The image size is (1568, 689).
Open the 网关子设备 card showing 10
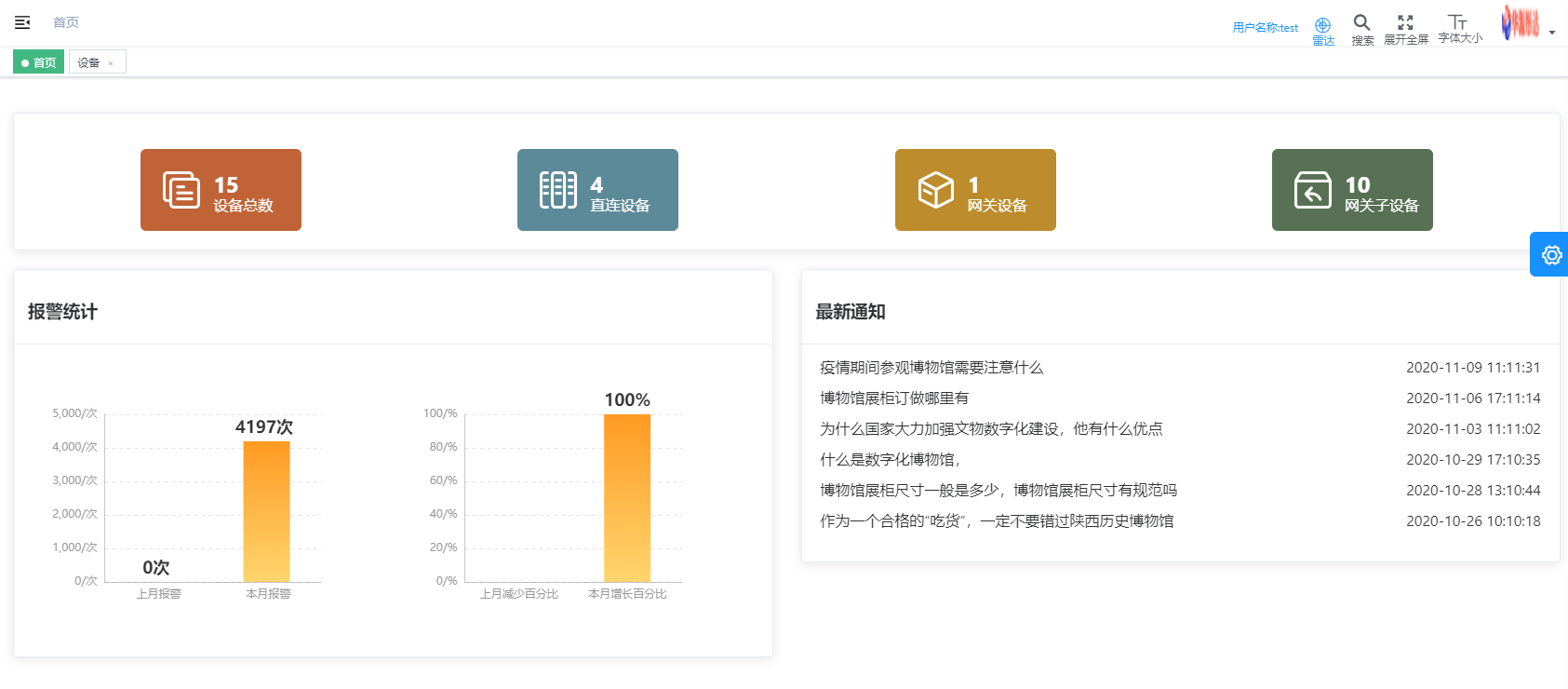(x=1352, y=190)
